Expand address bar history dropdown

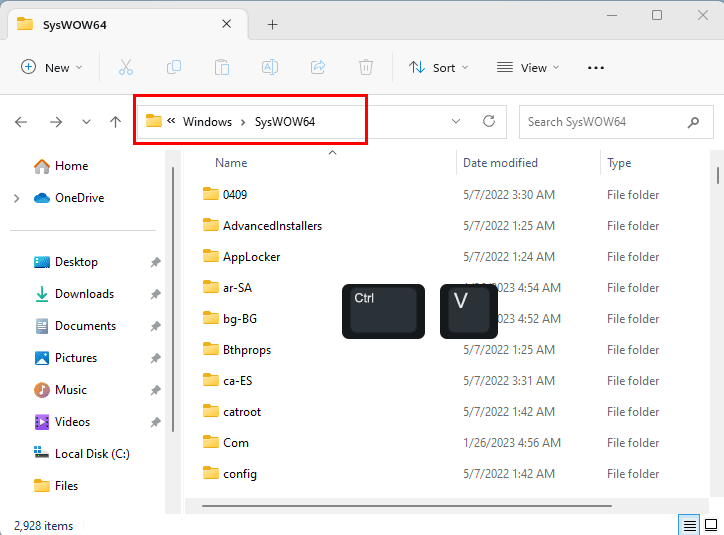[456, 121]
